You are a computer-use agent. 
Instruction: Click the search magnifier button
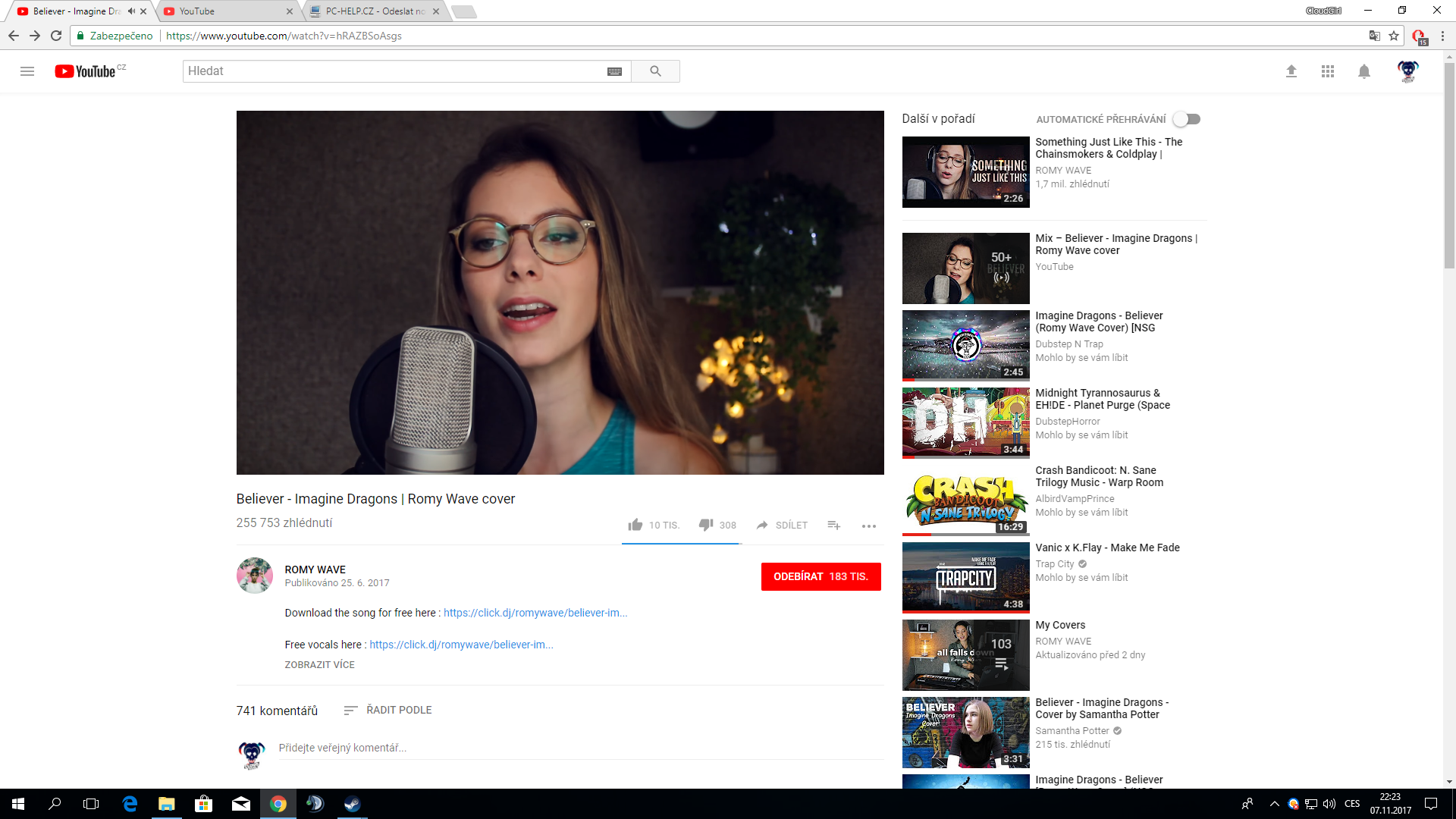tap(655, 71)
